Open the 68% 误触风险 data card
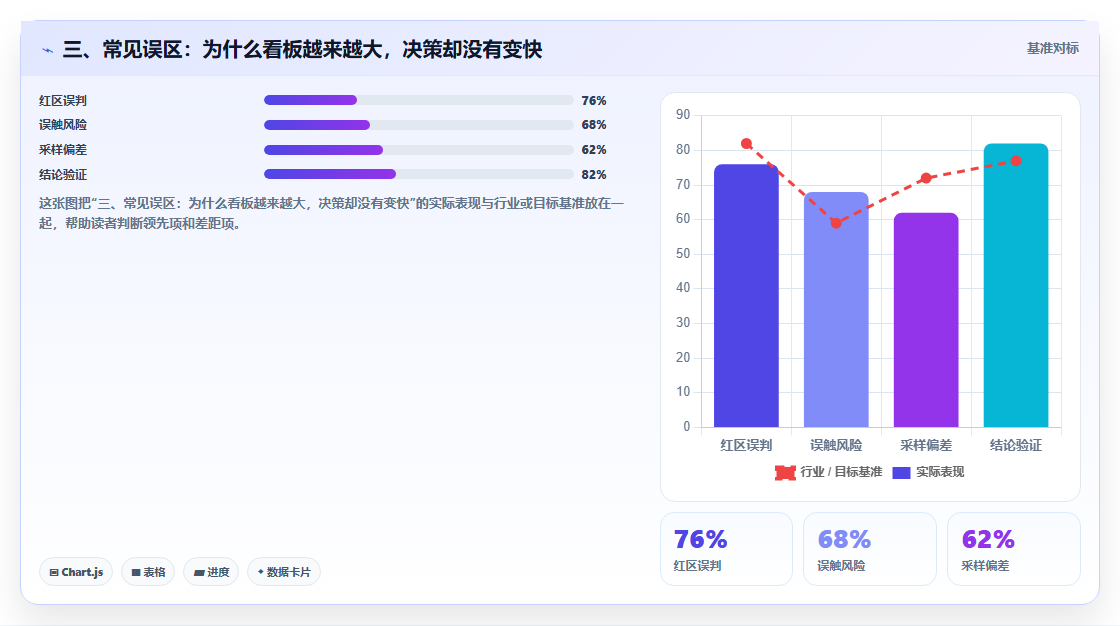This screenshot has width=1120, height=626. pos(870,549)
